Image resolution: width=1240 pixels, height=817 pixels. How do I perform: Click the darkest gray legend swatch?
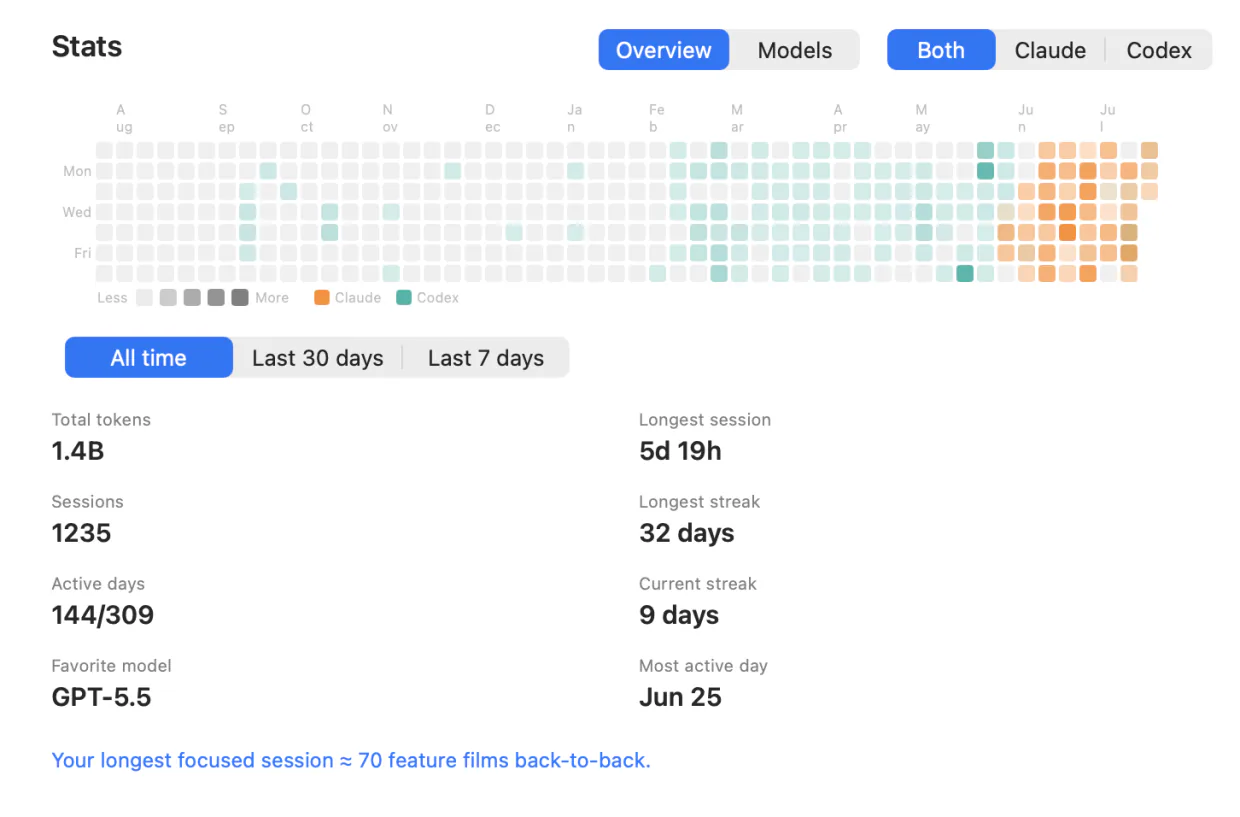pos(240,297)
